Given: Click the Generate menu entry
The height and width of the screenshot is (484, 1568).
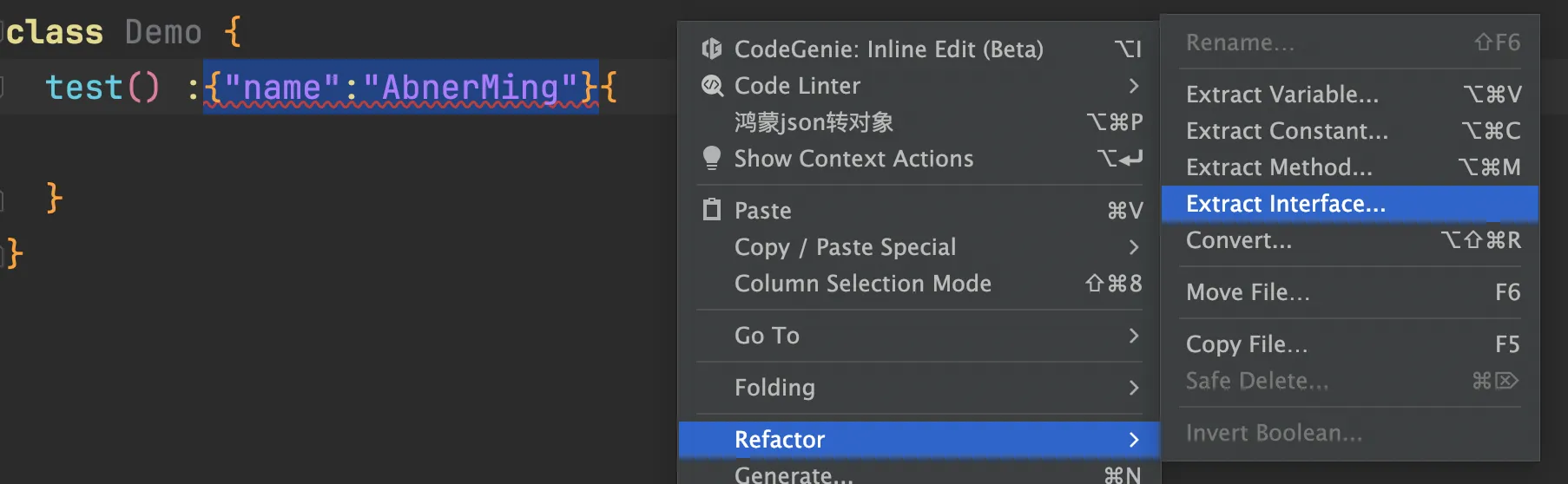Looking at the screenshot, I should pyautogui.click(x=794, y=474).
